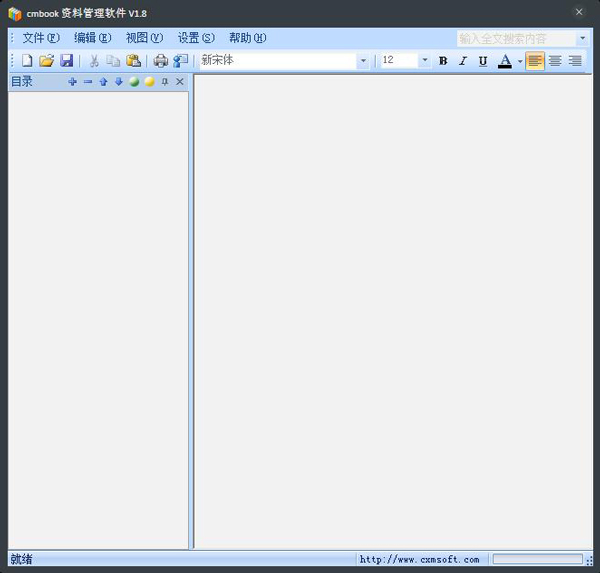Open a file with the folder icon
Image resolution: width=600 pixels, height=573 pixels.
[x=47, y=60]
